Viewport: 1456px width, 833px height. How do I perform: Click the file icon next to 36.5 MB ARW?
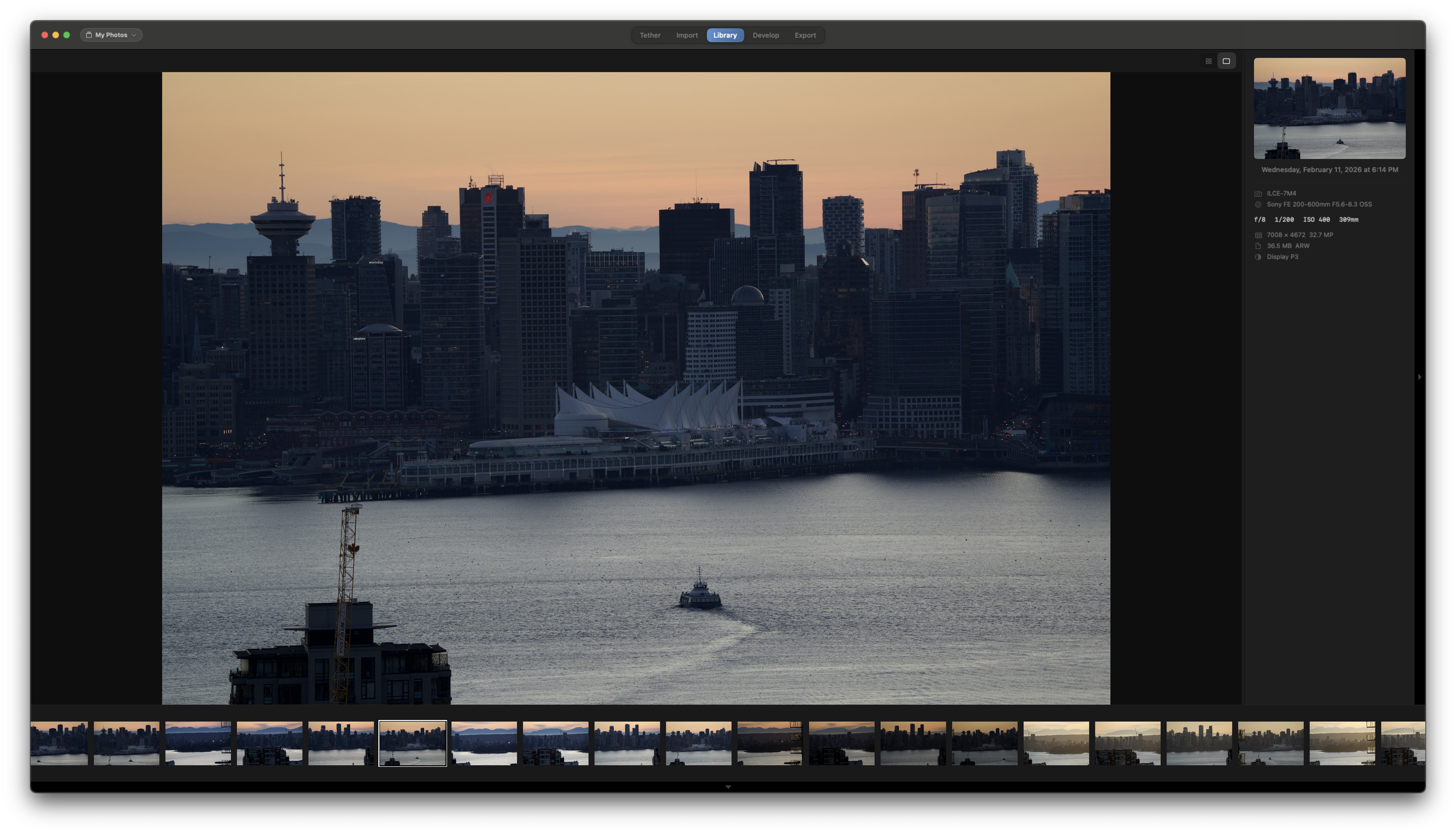pyautogui.click(x=1258, y=246)
